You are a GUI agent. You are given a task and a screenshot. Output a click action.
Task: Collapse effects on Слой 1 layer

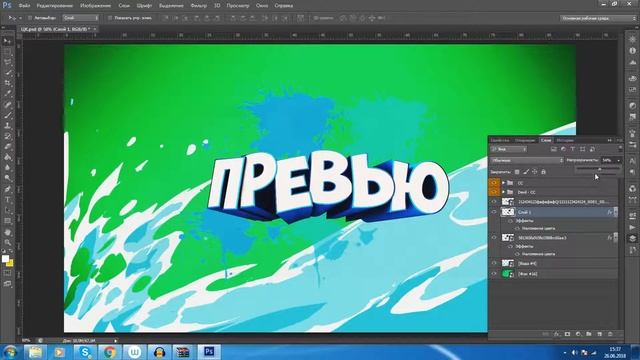point(616,212)
